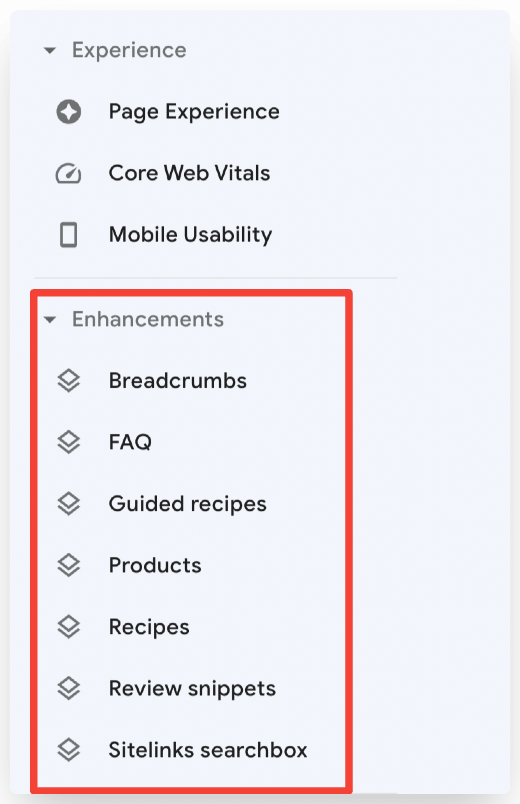Click the Guided recipes layers icon
The image size is (520, 804).
(x=69, y=504)
